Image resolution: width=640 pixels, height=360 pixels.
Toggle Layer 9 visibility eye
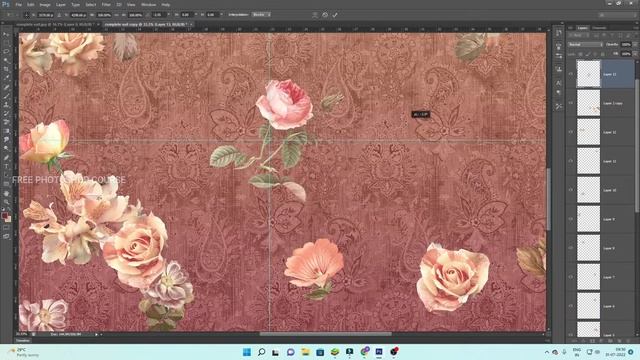pyautogui.click(x=571, y=219)
